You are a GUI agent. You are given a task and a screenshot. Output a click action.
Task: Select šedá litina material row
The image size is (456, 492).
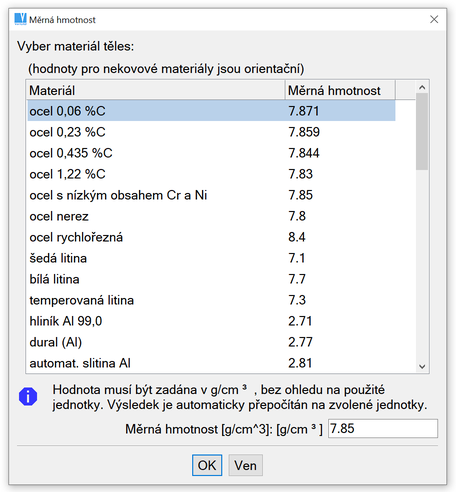click(211, 258)
